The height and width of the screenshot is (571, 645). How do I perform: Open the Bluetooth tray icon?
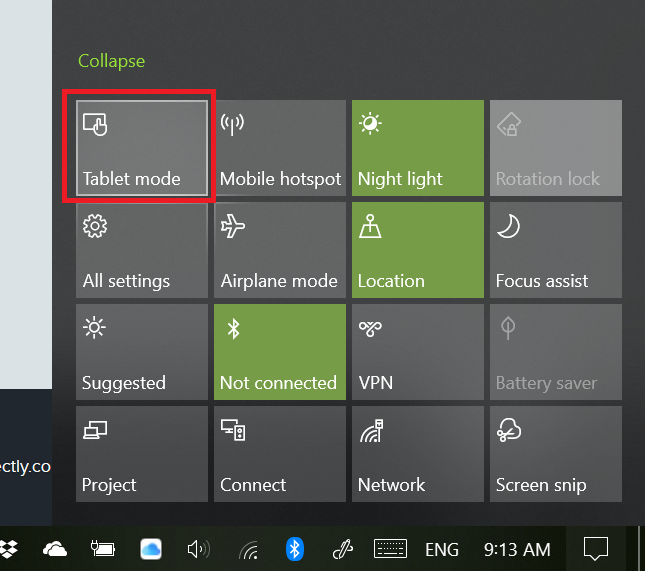[x=295, y=549]
